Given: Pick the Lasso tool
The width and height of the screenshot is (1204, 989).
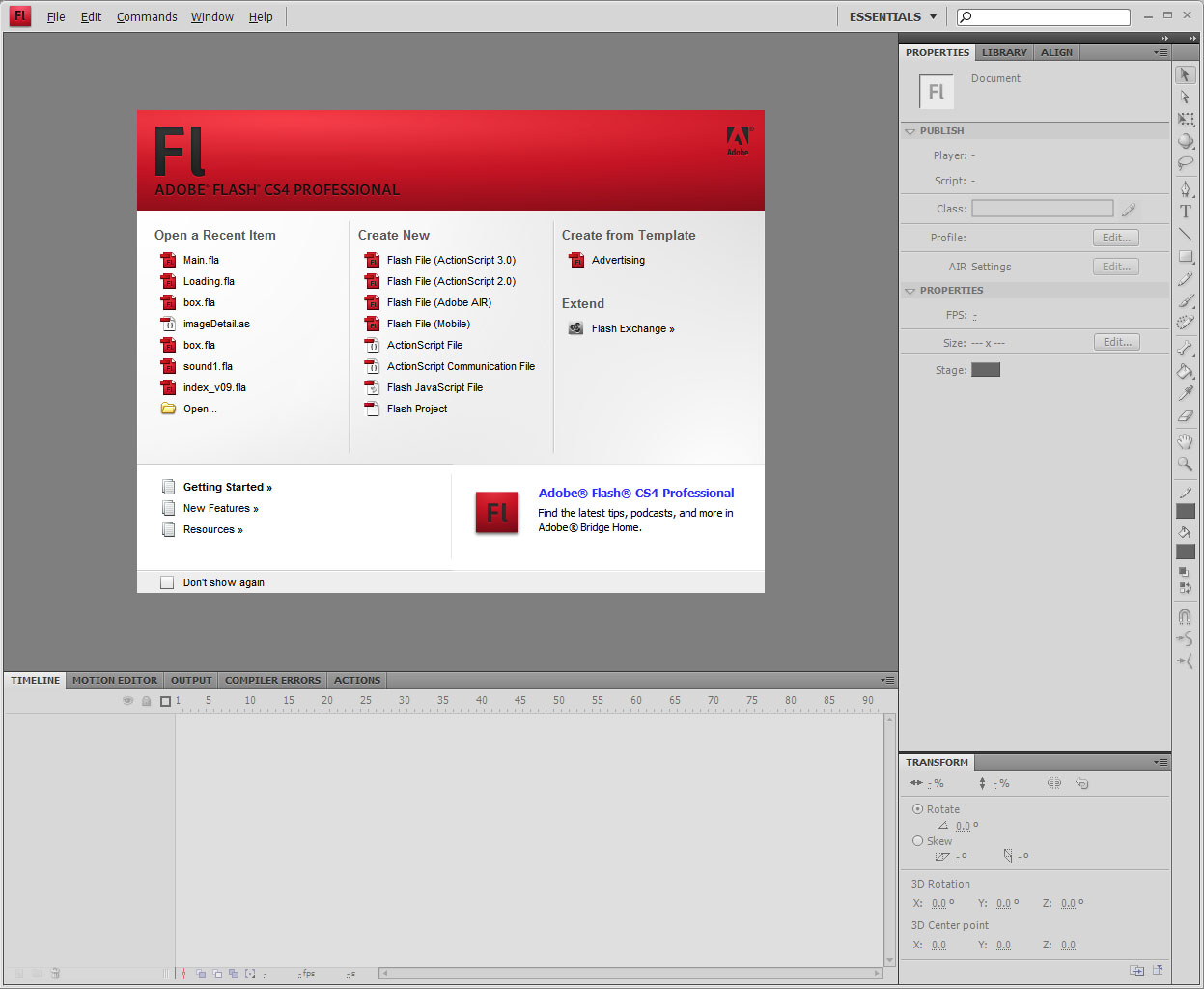Looking at the screenshot, I should pos(1186,163).
